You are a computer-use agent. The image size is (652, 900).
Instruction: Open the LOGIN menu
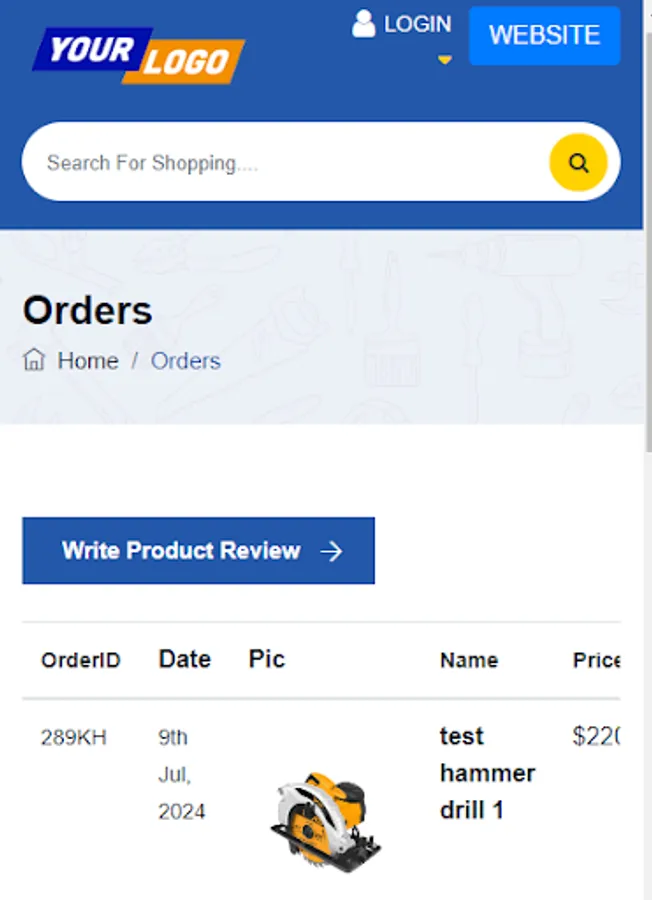pyautogui.click(x=417, y=24)
